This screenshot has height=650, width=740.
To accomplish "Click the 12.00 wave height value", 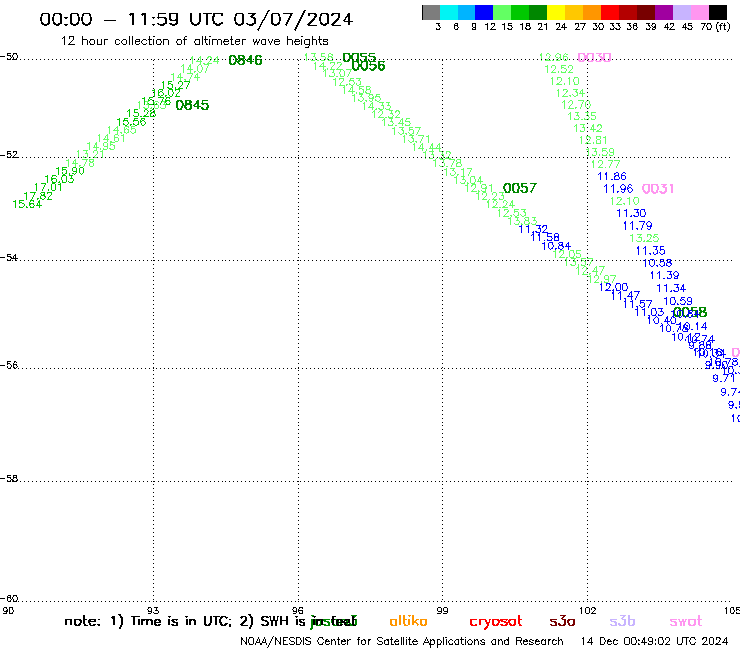I will pos(614,287).
